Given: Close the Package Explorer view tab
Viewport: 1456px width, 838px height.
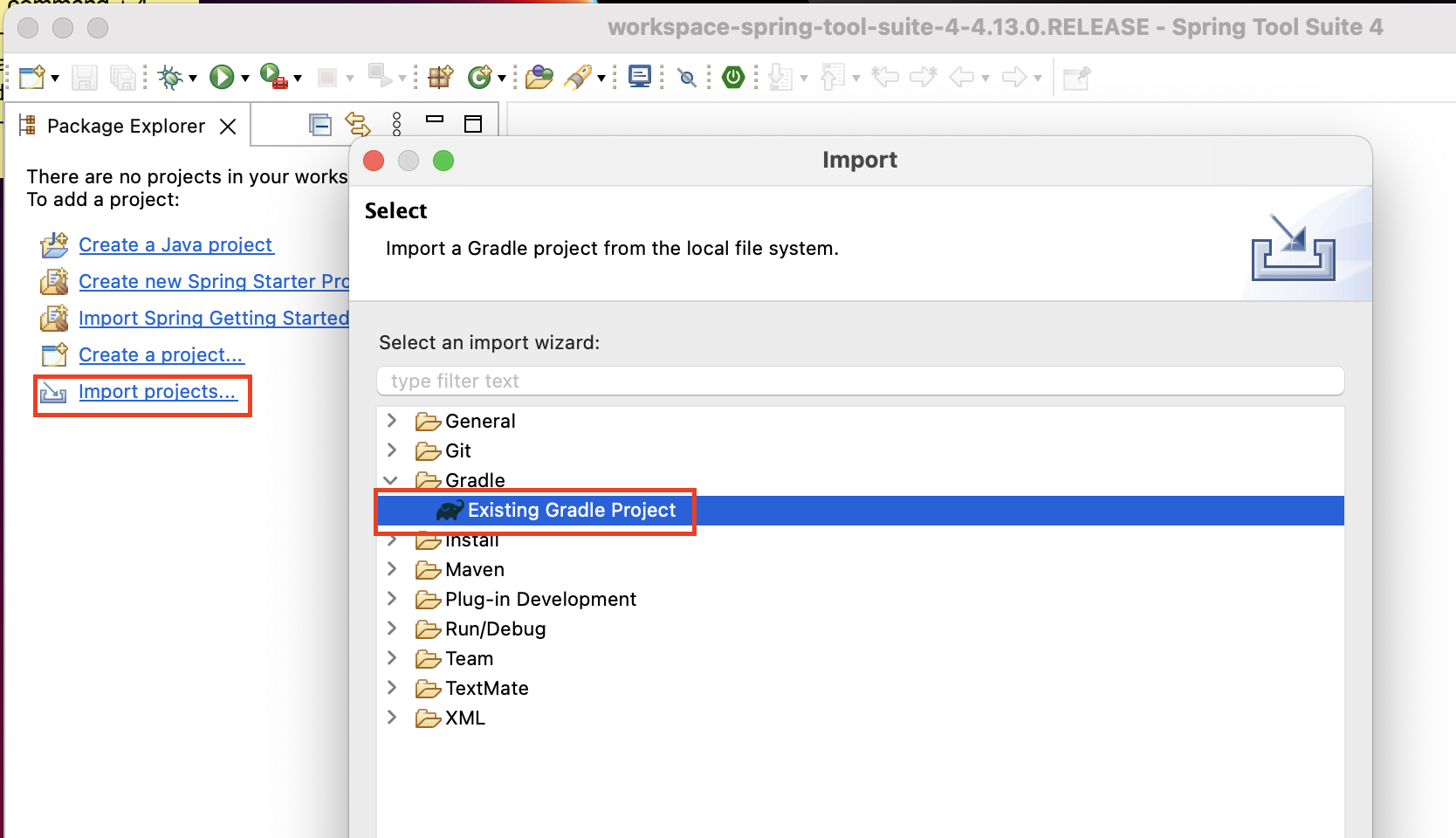Looking at the screenshot, I should pos(228,127).
